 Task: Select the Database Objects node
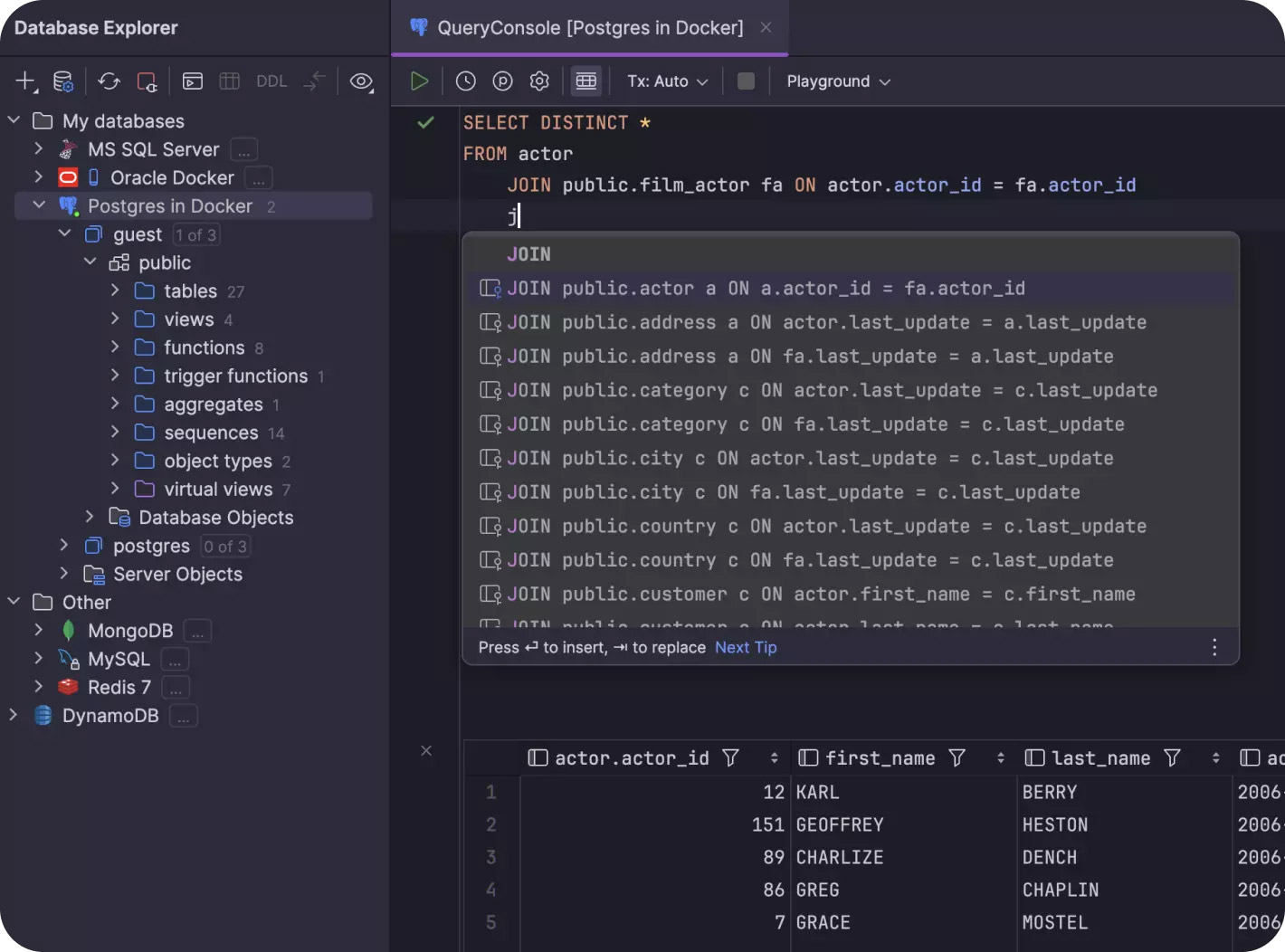pos(215,518)
